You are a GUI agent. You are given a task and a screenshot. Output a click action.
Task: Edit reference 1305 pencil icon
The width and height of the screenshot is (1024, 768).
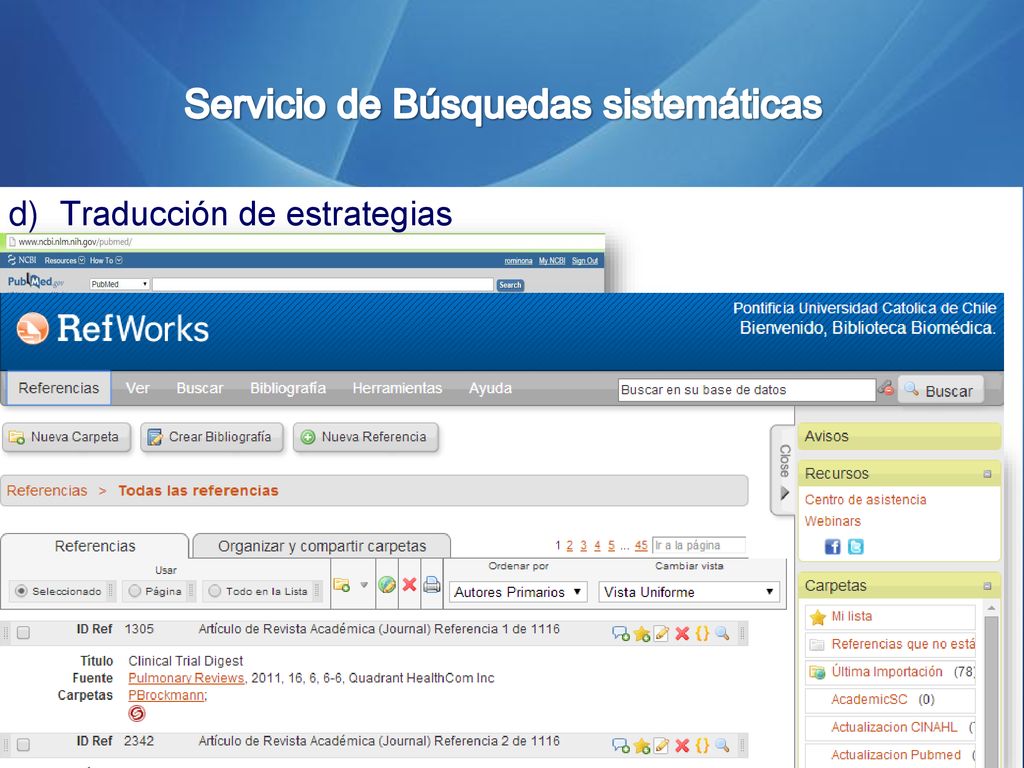click(x=662, y=633)
